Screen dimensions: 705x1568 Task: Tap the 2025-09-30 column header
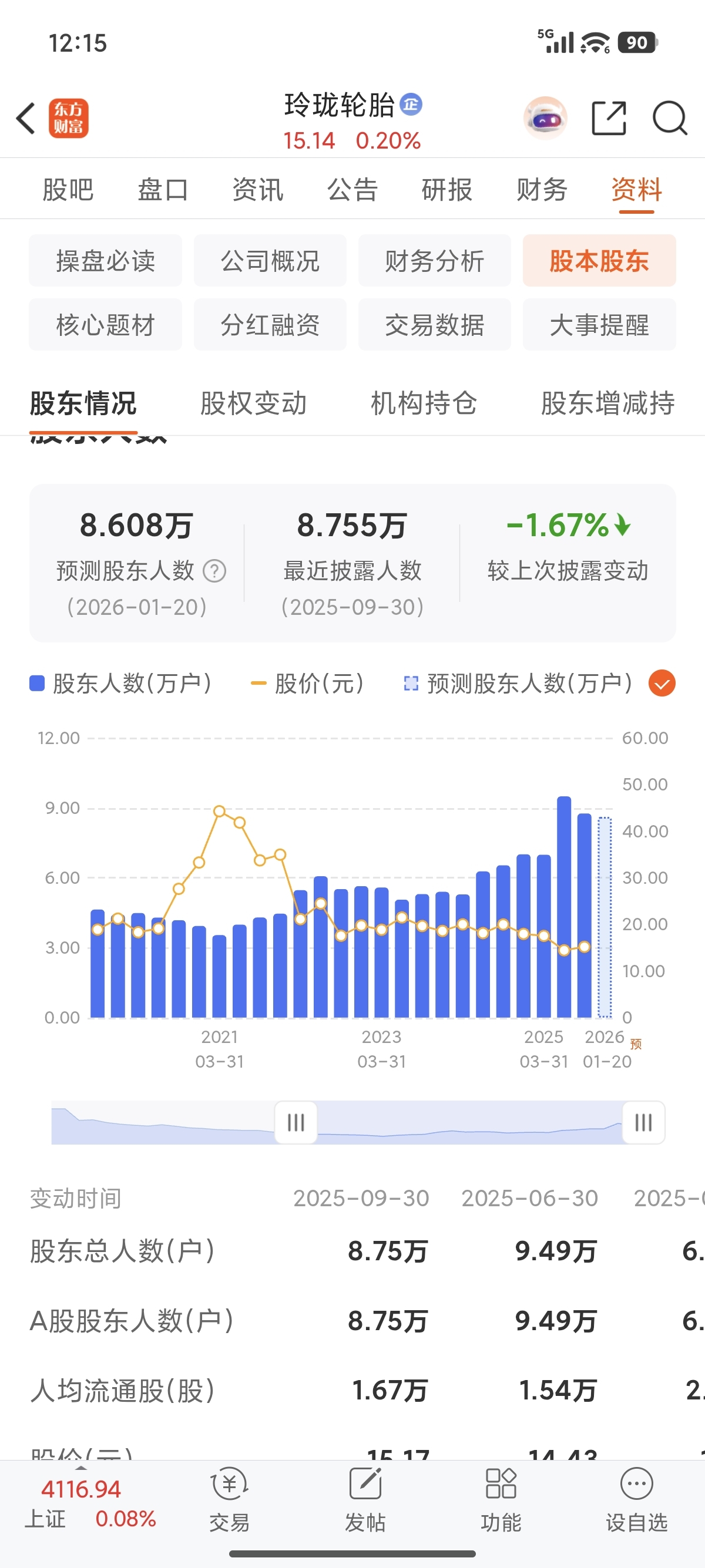pos(361,1198)
